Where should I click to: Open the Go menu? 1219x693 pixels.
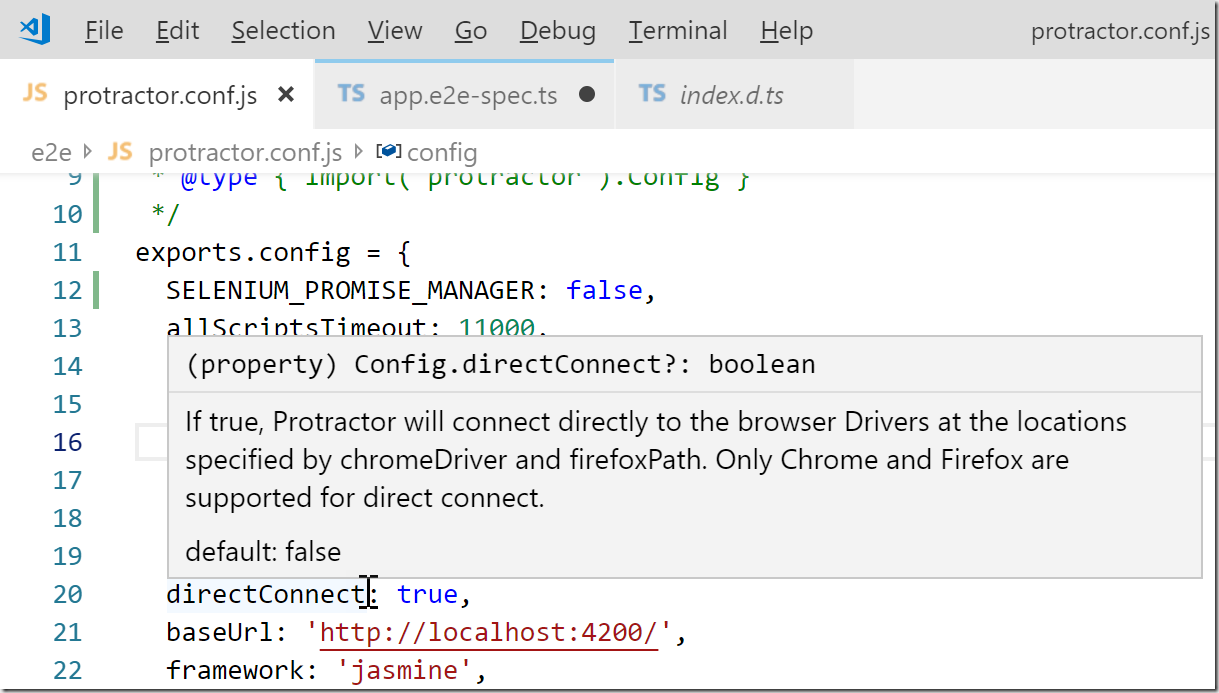(x=471, y=31)
